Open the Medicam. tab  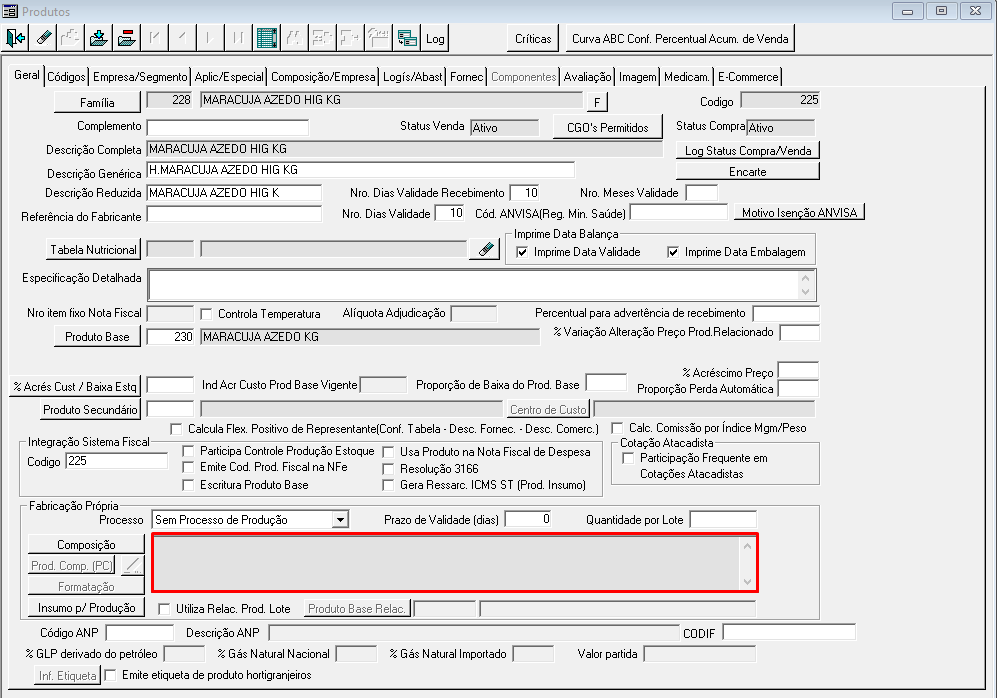point(686,77)
